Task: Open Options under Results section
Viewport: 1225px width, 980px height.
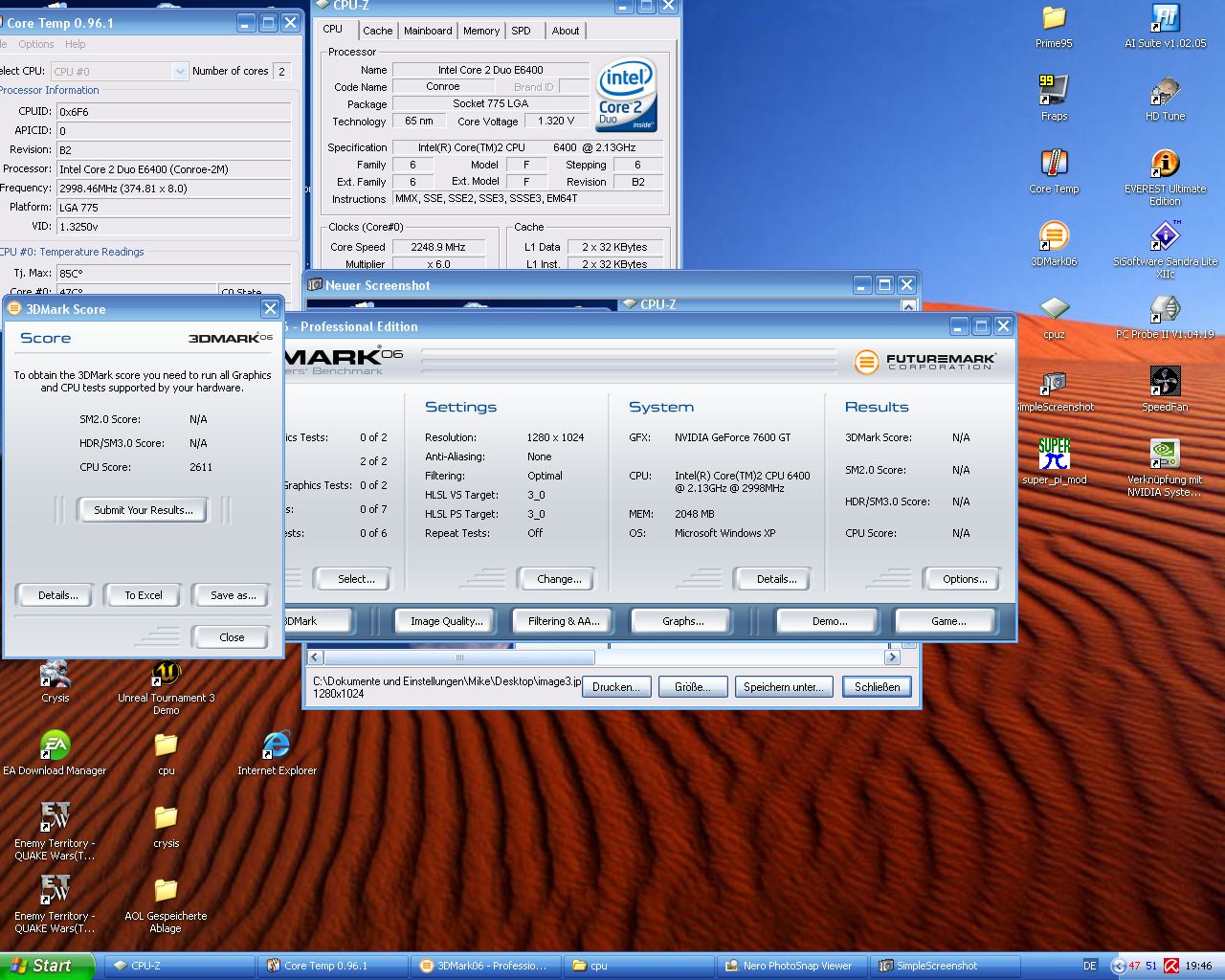Action: tap(965, 579)
